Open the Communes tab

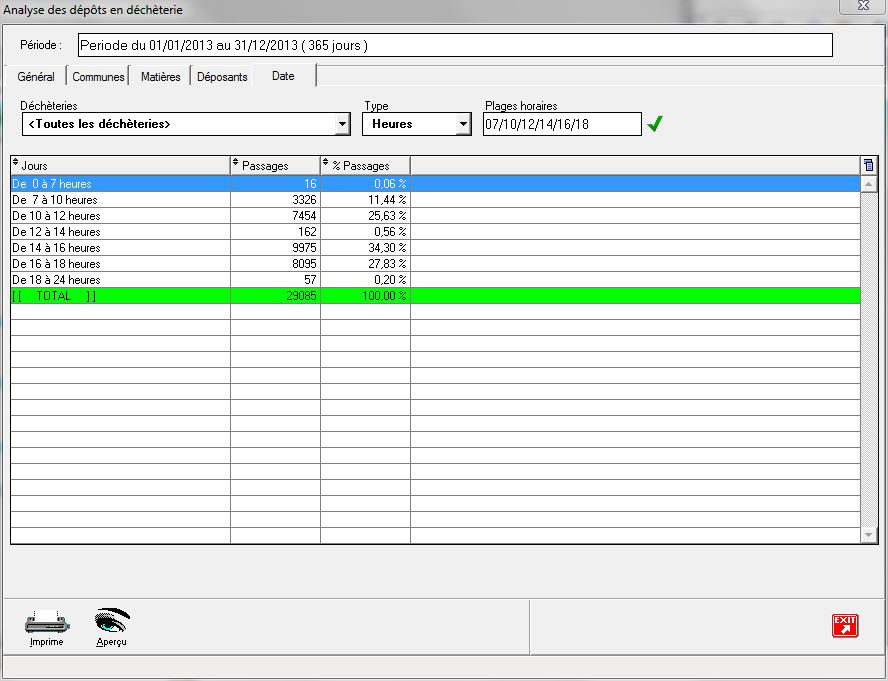tap(98, 77)
